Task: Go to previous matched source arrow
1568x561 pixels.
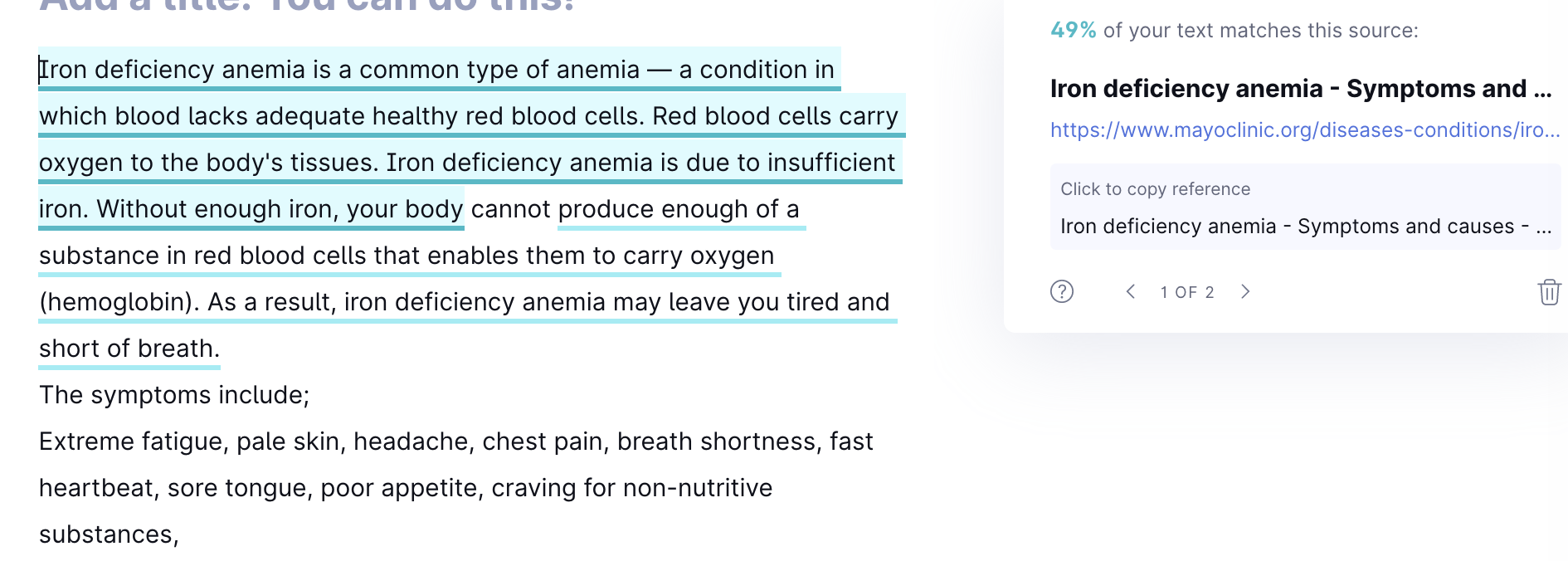Action: point(1130,291)
